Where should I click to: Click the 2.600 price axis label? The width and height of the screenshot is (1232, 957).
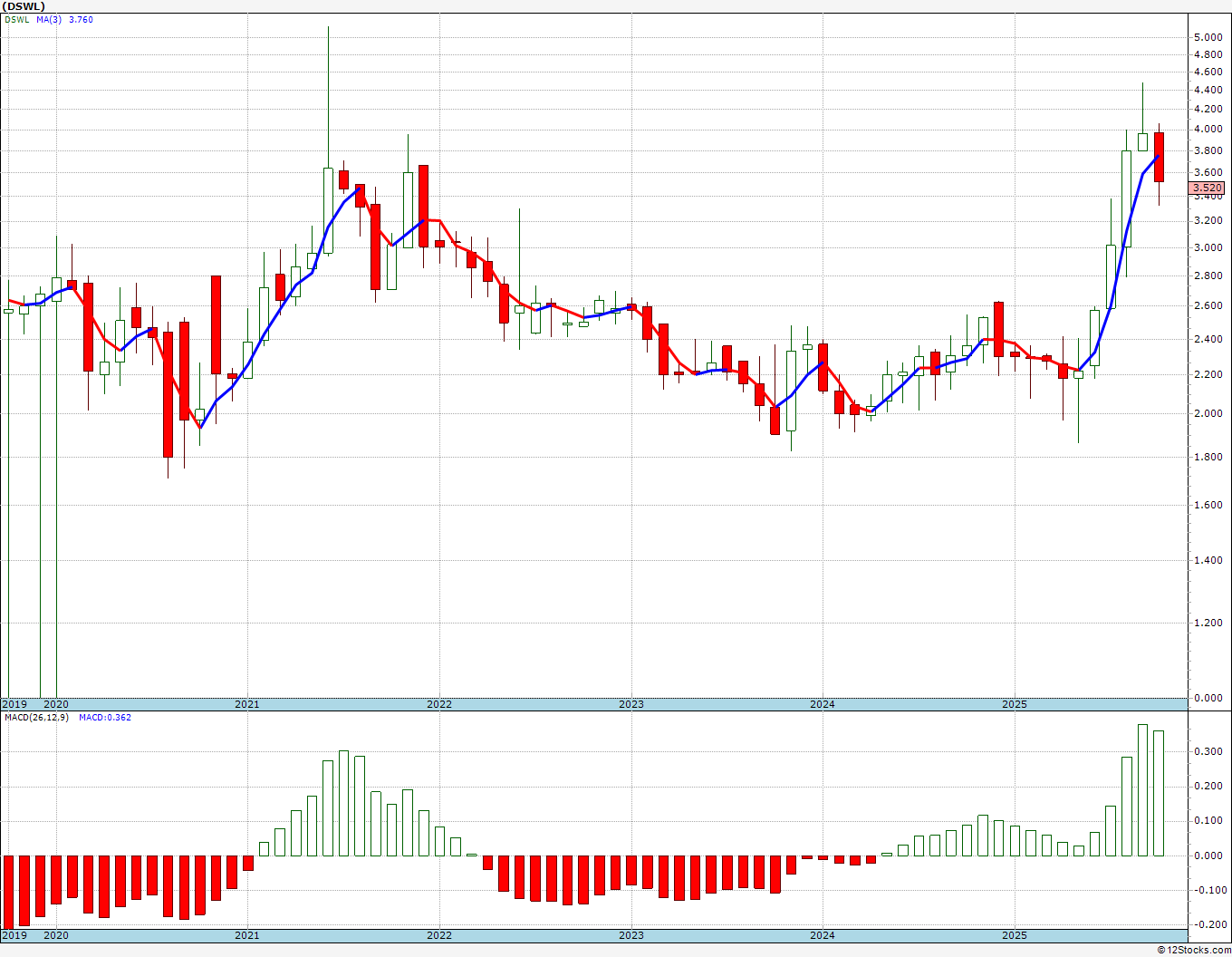click(x=1208, y=306)
